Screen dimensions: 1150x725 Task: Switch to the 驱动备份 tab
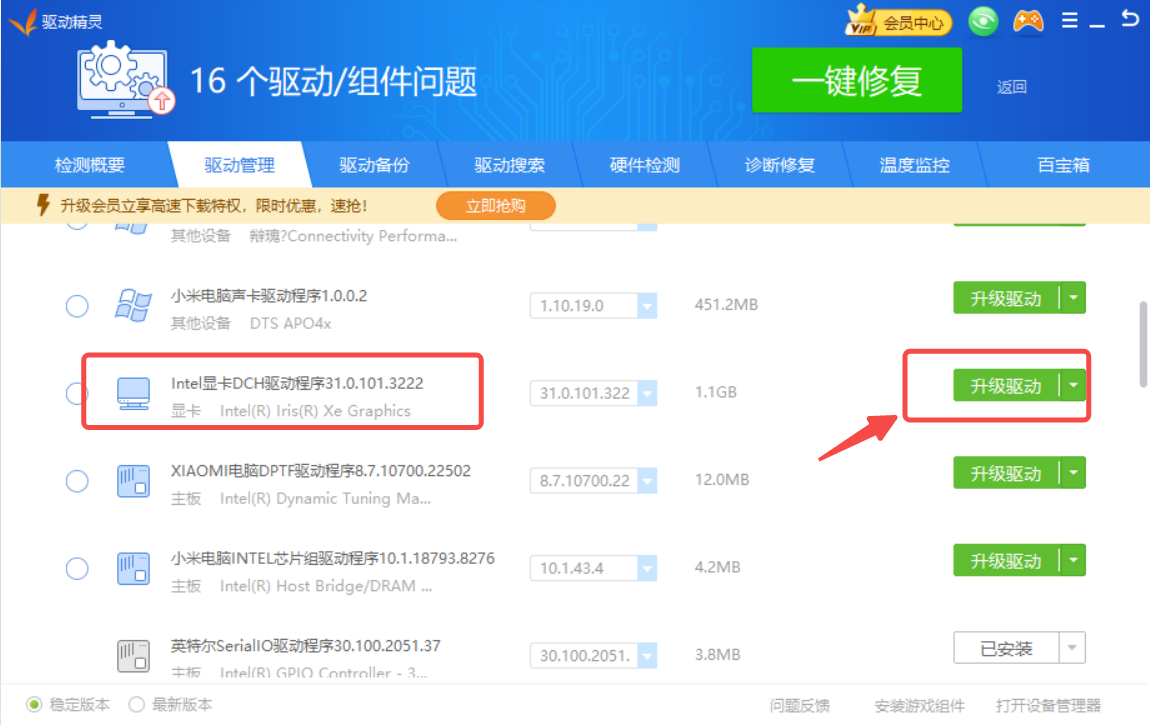click(x=374, y=165)
